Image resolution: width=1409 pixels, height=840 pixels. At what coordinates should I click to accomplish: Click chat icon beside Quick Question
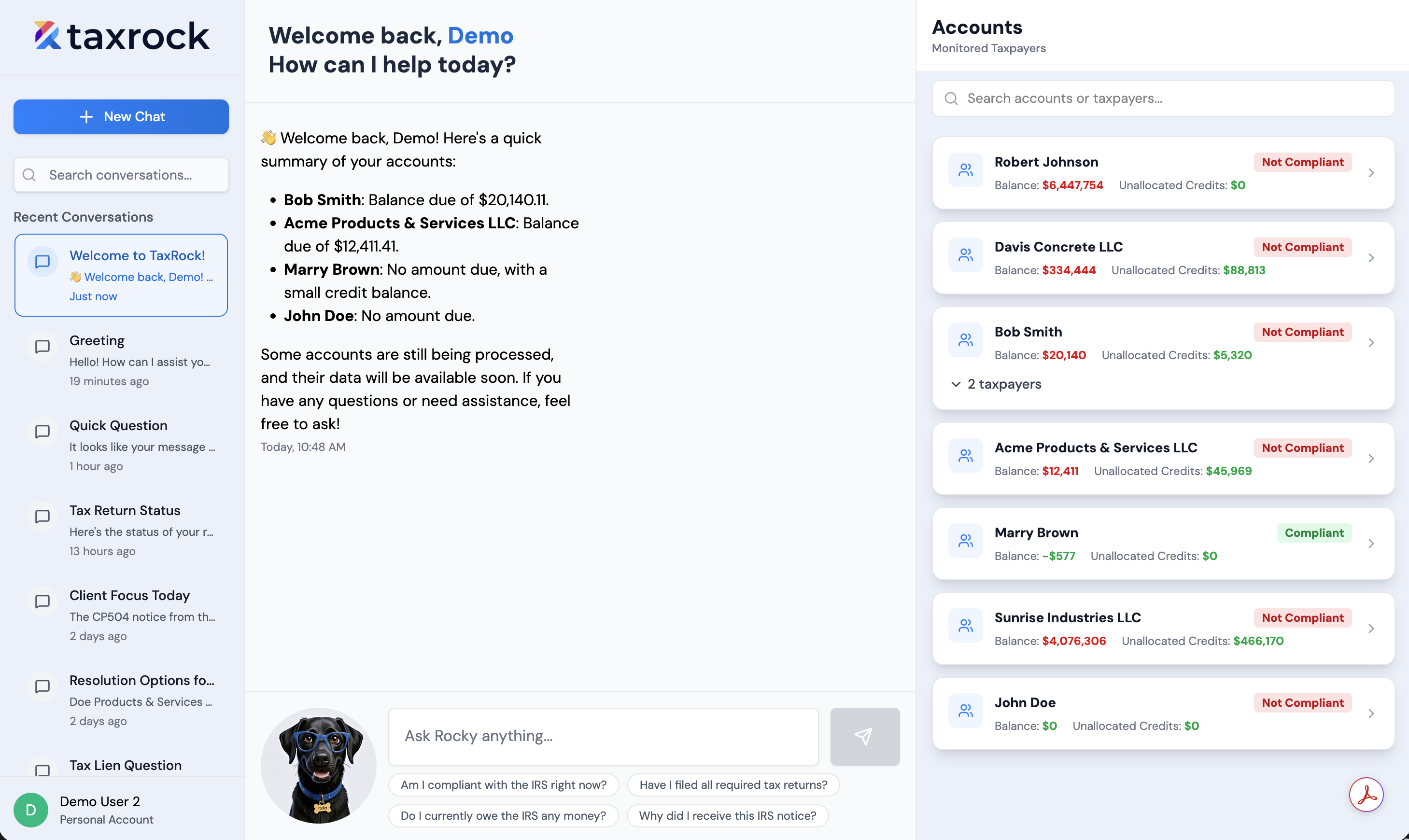tap(42, 432)
